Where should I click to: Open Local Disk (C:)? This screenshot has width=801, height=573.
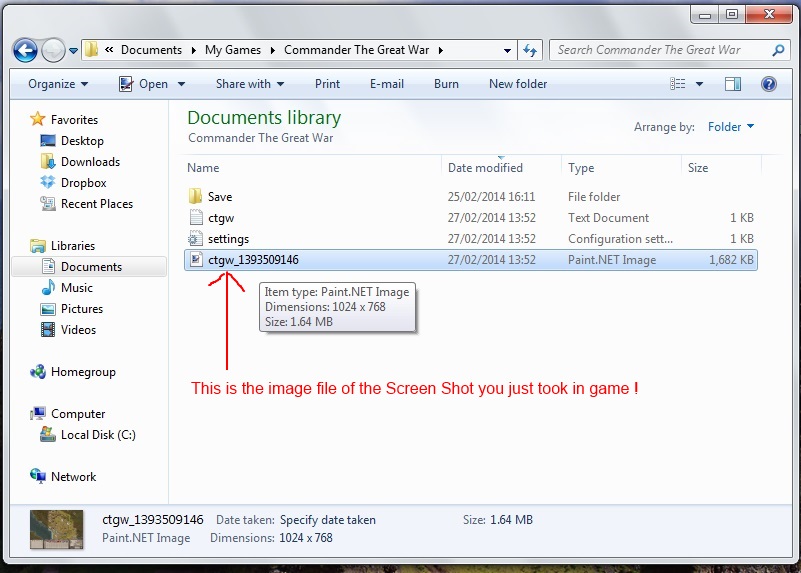click(x=98, y=435)
